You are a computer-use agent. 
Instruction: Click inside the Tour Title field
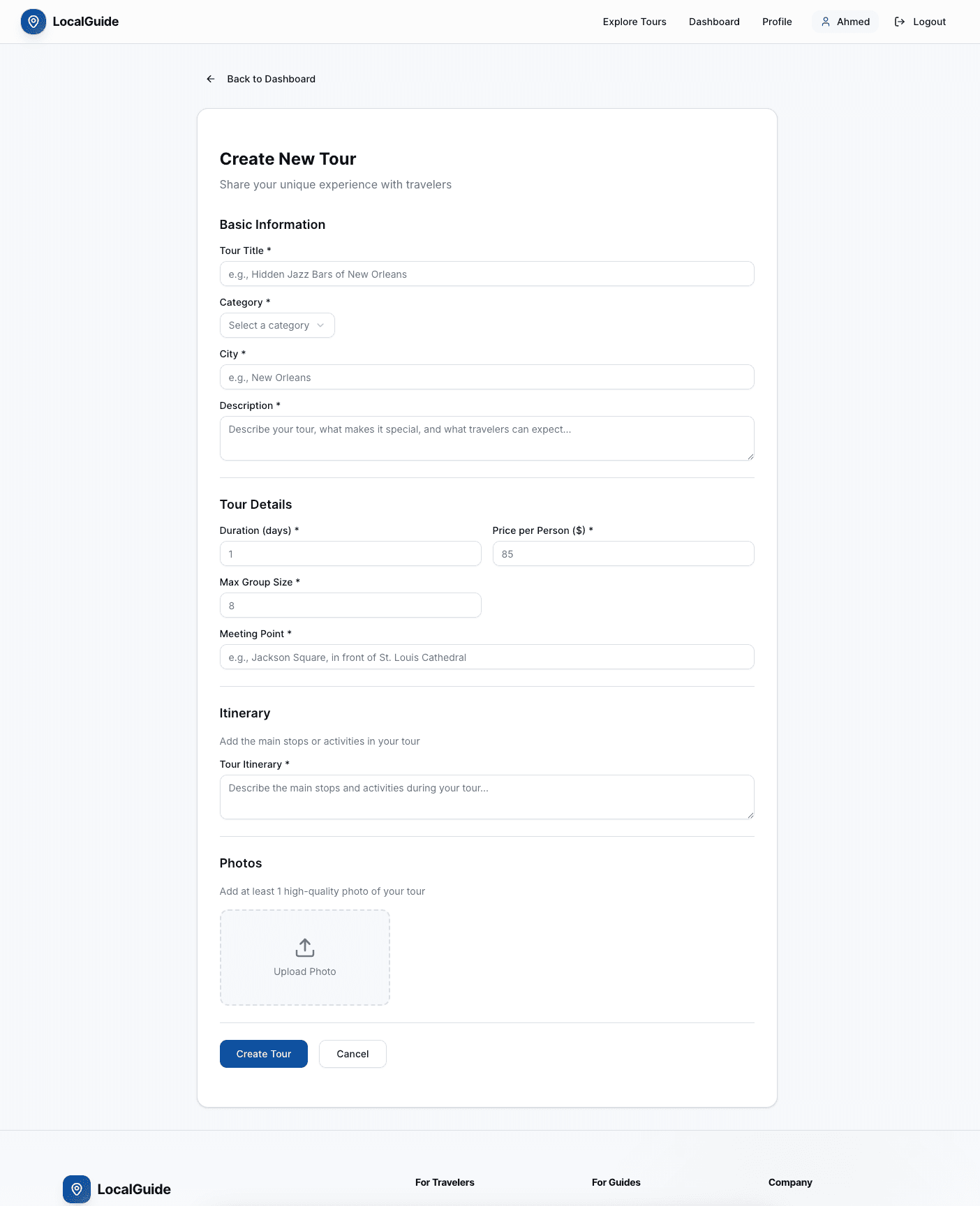(x=487, y=274)
